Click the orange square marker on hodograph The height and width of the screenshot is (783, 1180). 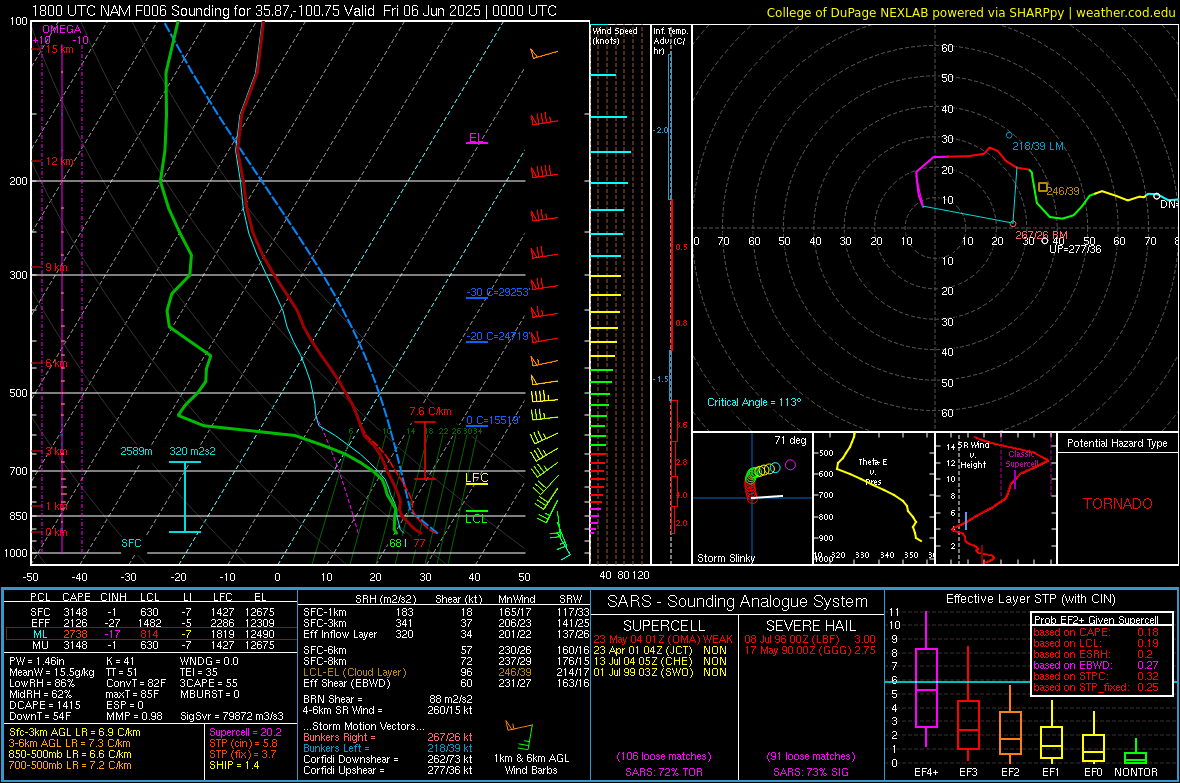(1042, 187)
